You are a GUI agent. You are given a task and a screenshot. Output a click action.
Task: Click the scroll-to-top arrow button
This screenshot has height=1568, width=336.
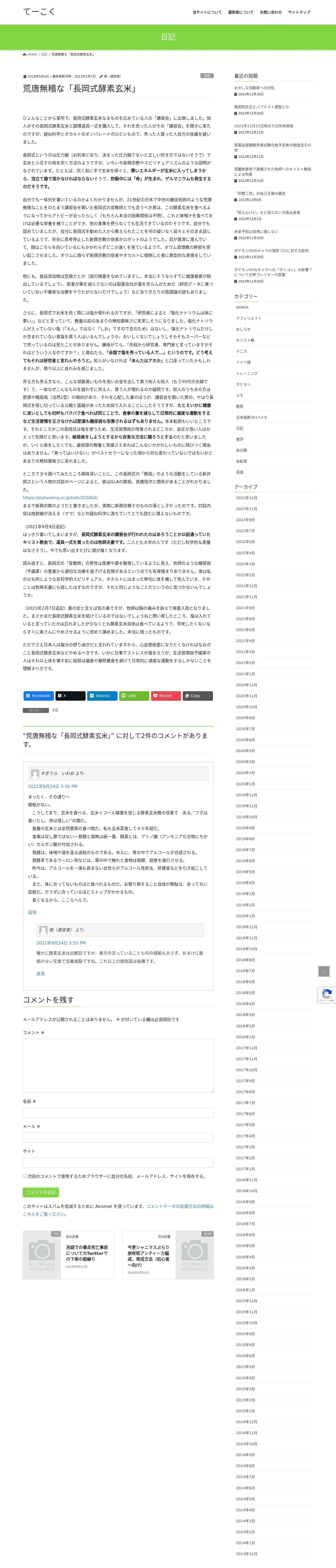pos(324,971)
